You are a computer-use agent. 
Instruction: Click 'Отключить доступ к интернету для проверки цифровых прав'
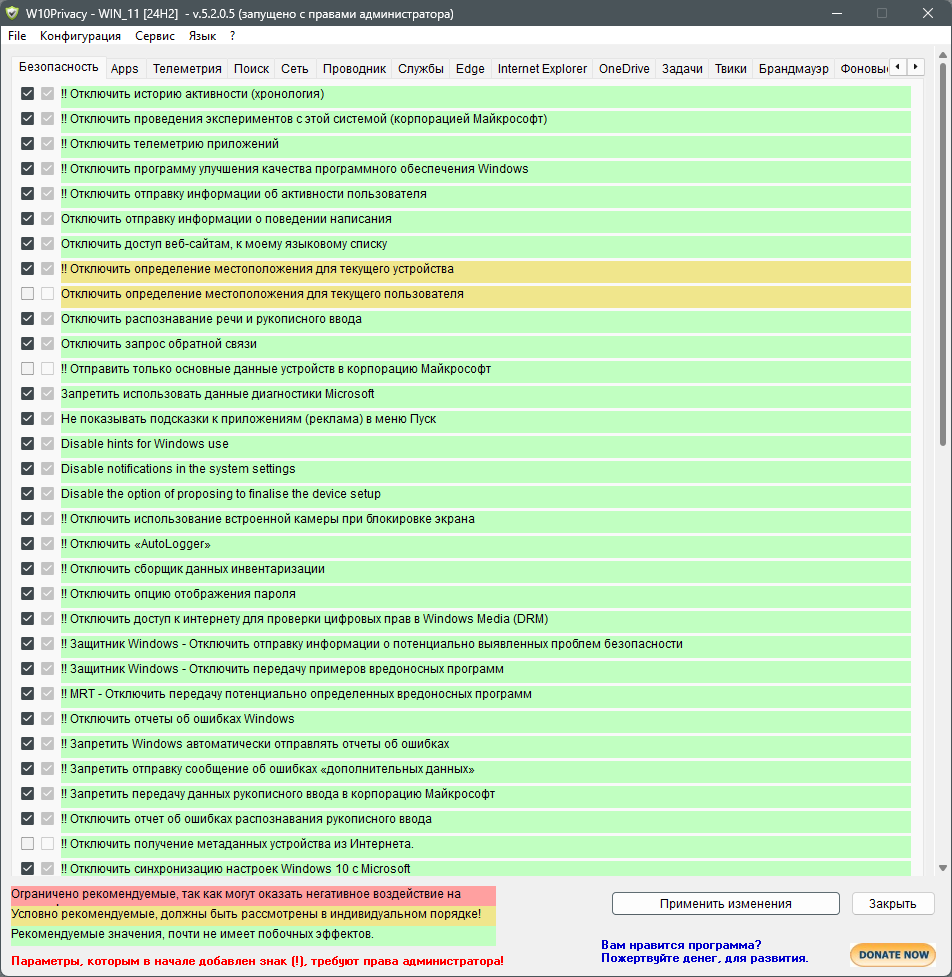pyautogui.click(x=305, y=619)
